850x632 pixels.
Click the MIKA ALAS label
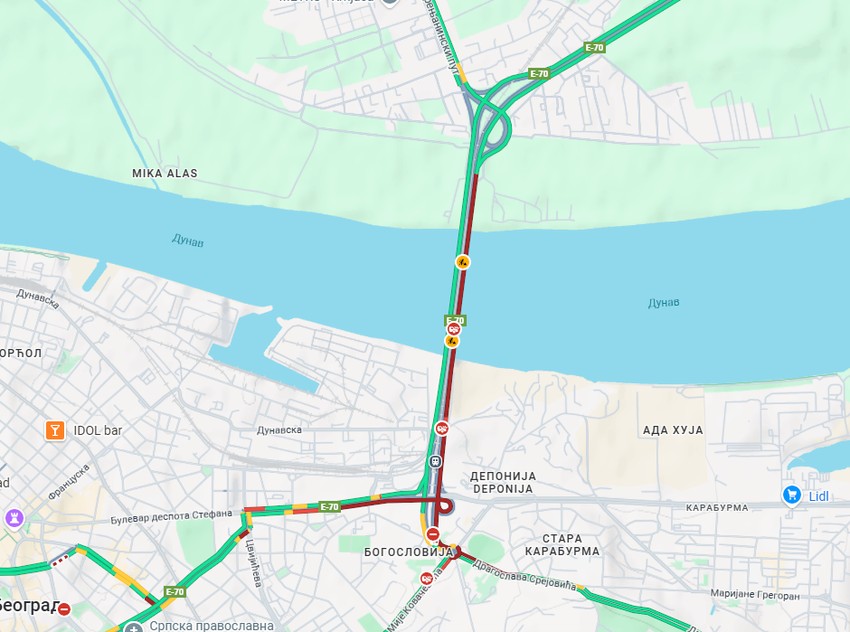165,173
